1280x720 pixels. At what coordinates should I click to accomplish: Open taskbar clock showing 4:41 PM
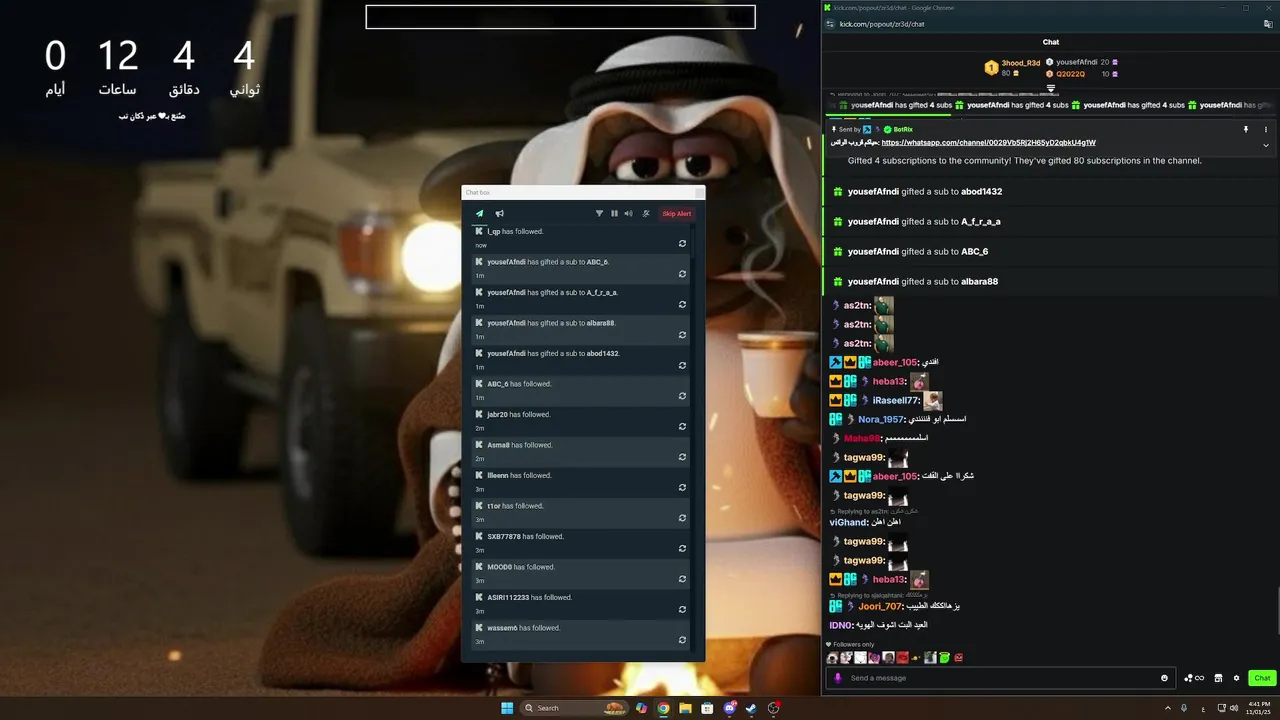(x=1258, y=708)
